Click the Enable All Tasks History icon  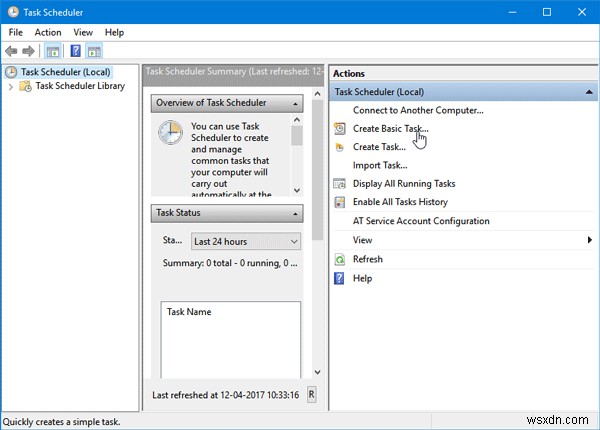point(339,202)
